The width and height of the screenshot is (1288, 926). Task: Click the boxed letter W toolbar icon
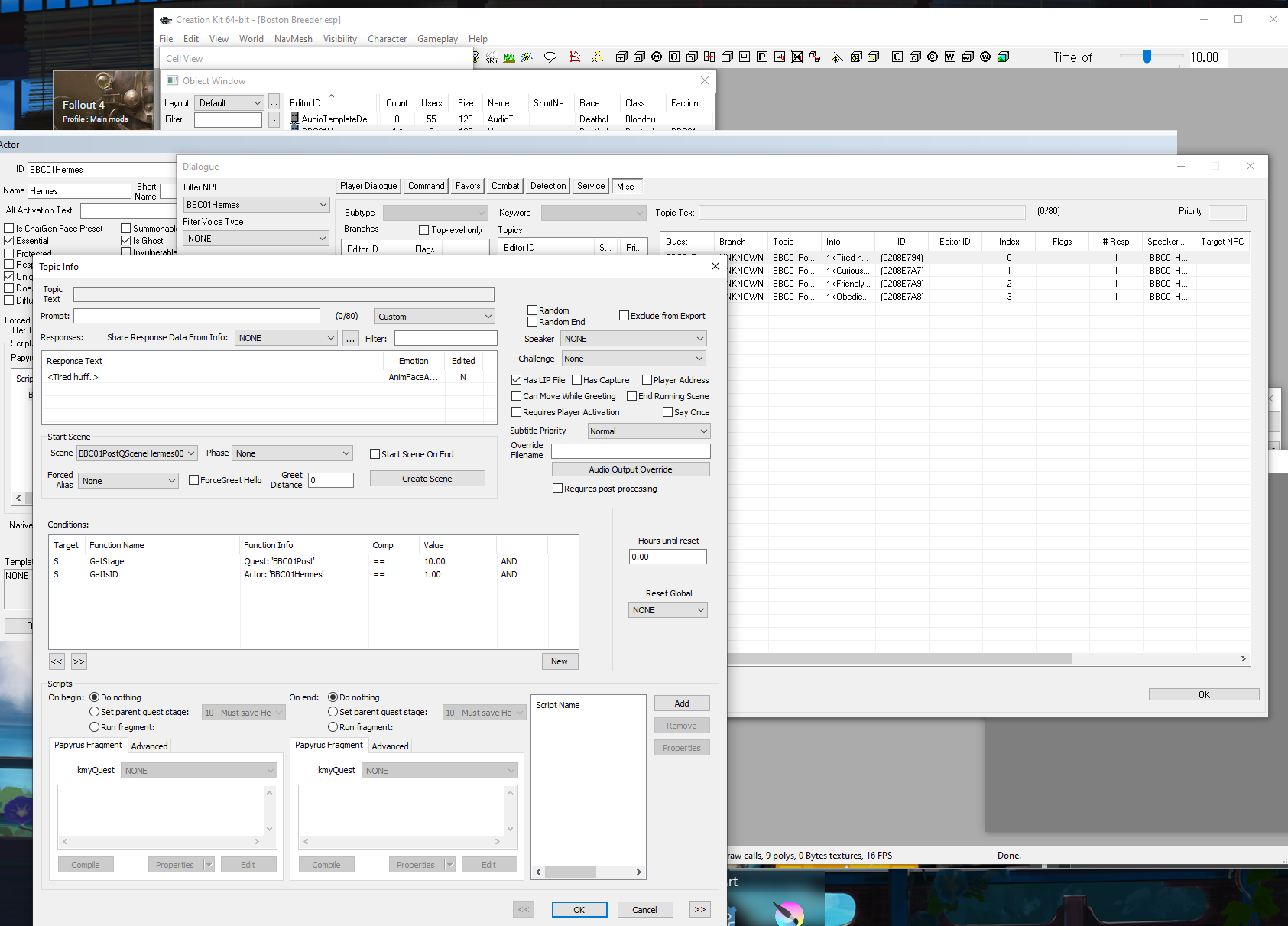[950, 57]
